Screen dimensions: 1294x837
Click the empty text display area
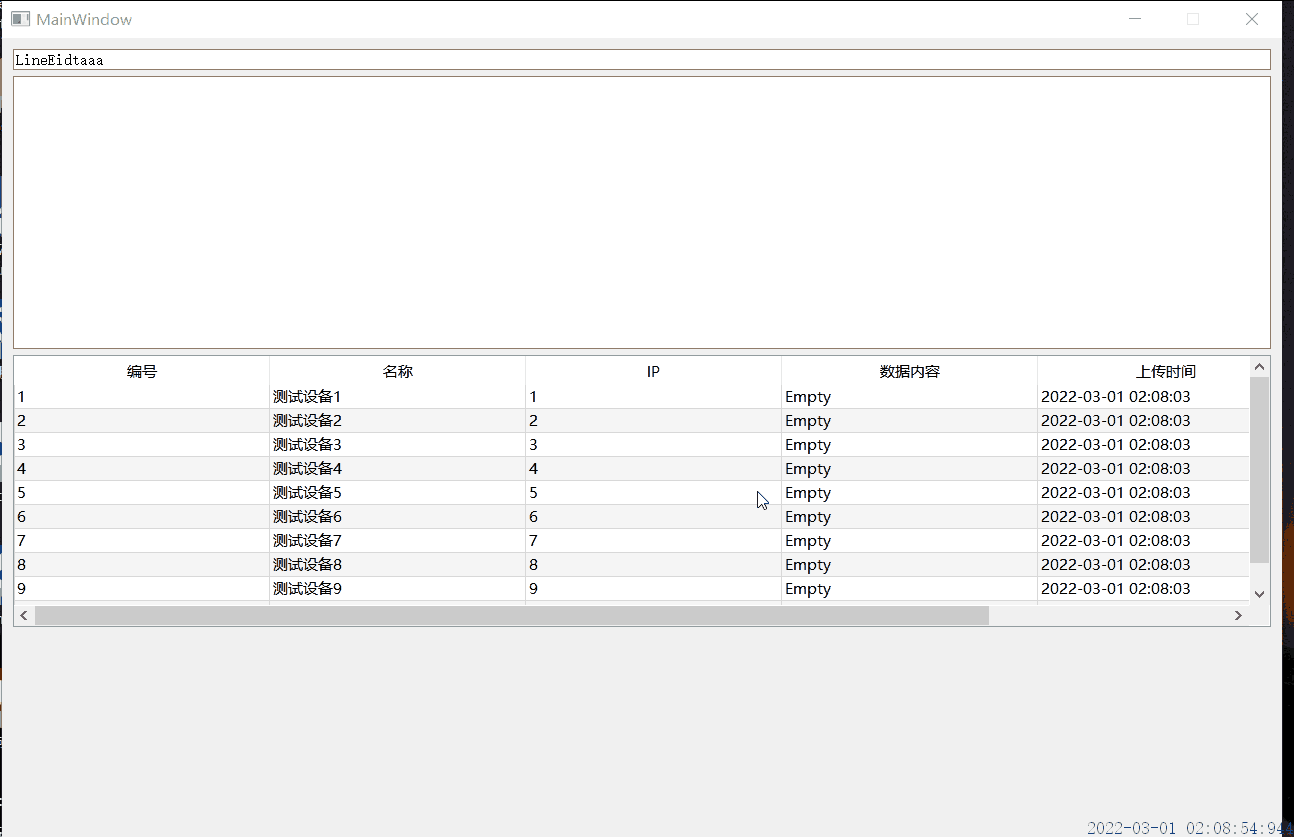click(x=640, y=210)
